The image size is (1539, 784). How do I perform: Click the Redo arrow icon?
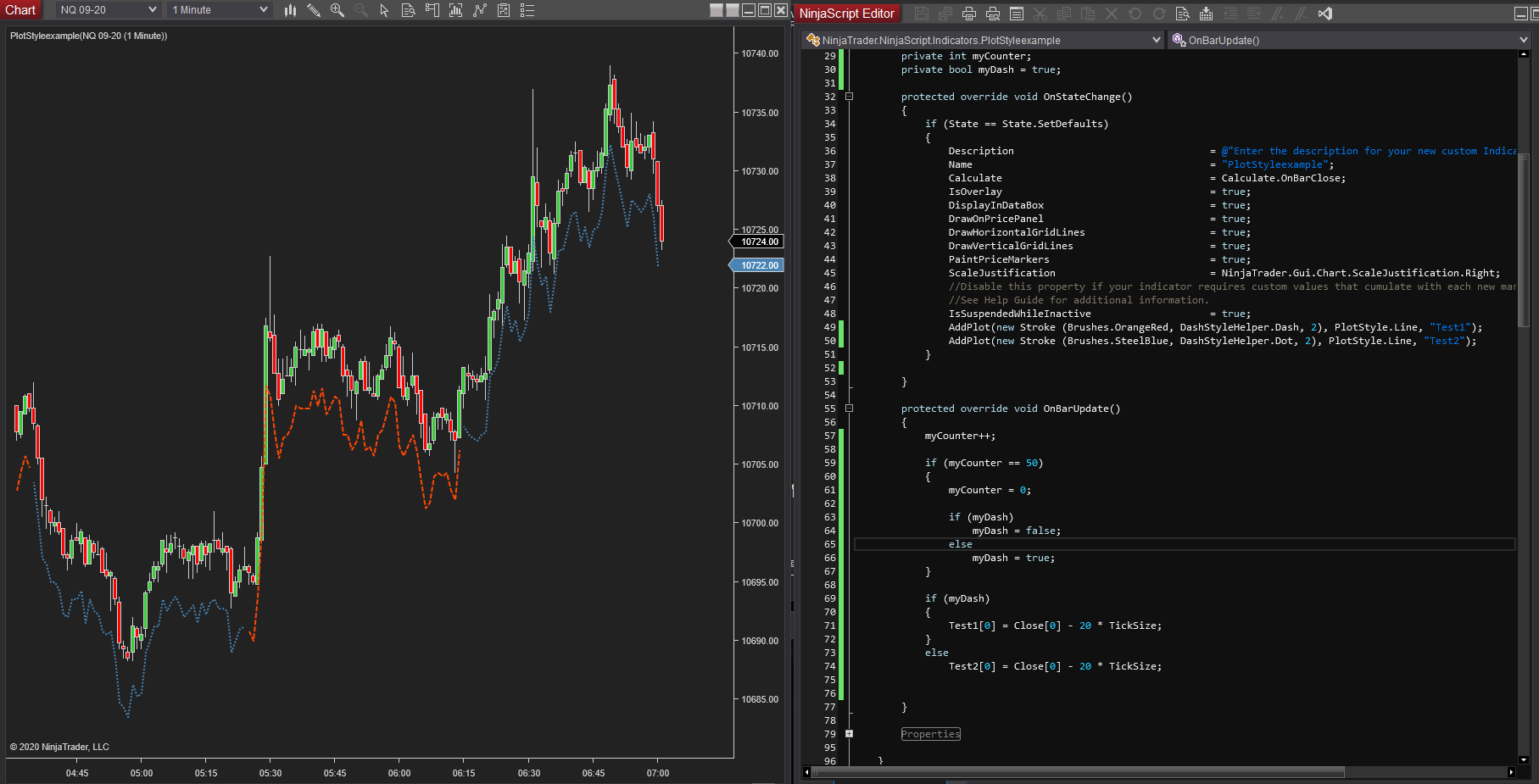1159,14
